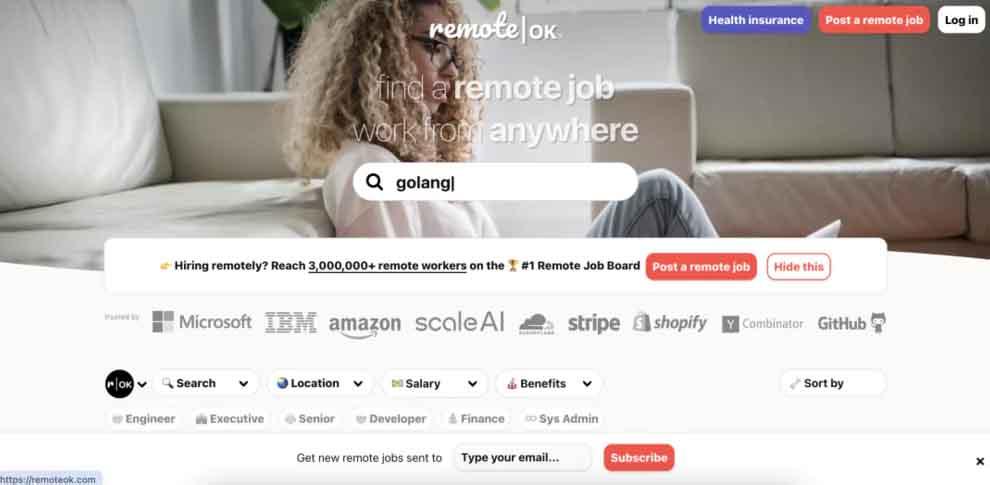Click the Cloudflare cloud logo
990x485 pixels.
point(537,323)
